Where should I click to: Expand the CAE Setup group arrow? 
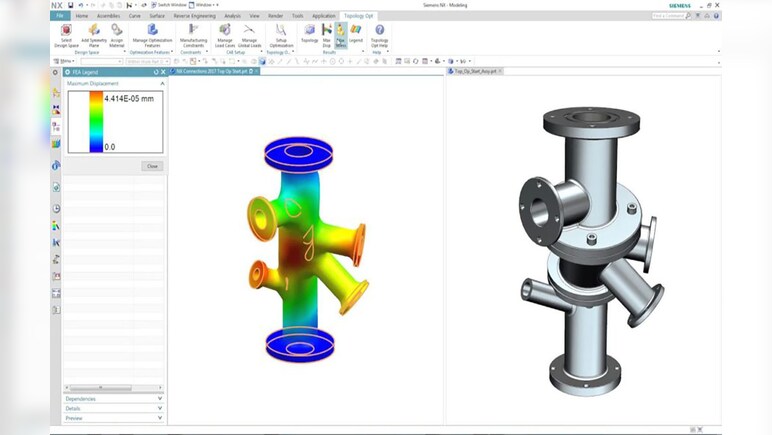(261, 52)
